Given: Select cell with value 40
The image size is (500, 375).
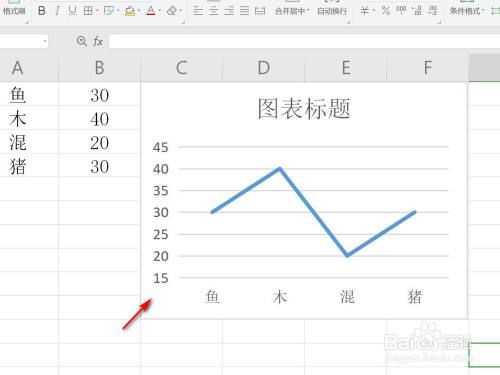Looking at the screenshot, I should pos(99,118).
